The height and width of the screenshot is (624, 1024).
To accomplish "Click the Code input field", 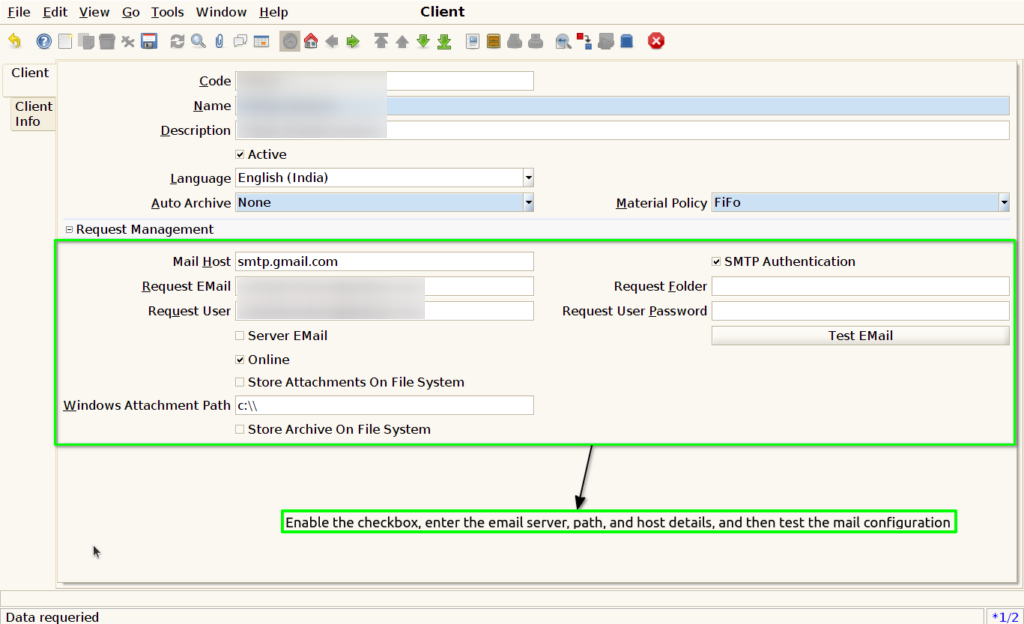I will tap(384, 81).
